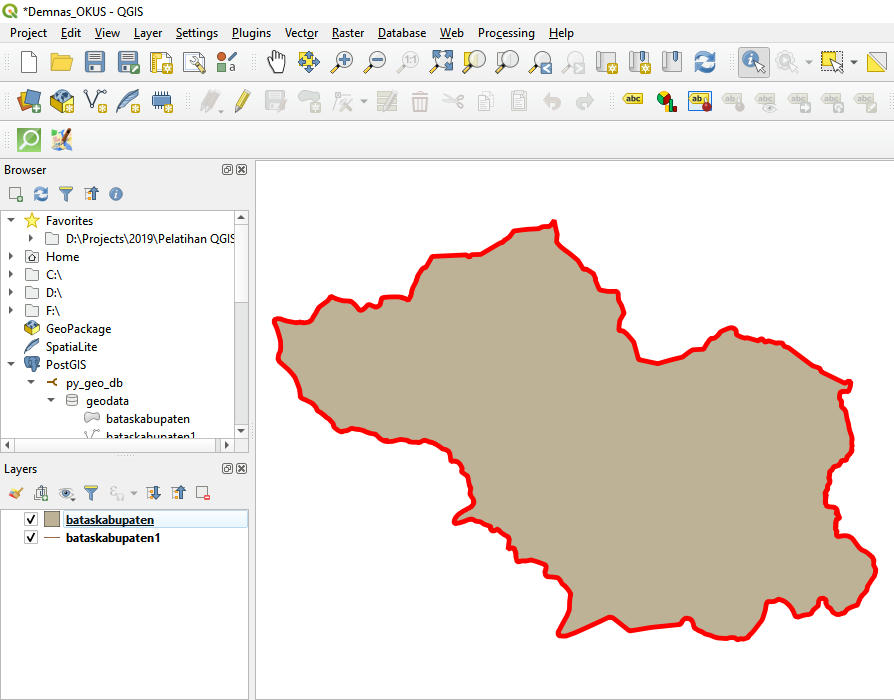Image resolution: width=894 pixels, height=700 pixels.
Task: Open the Layer menu
Action: (x=148, y=33)
